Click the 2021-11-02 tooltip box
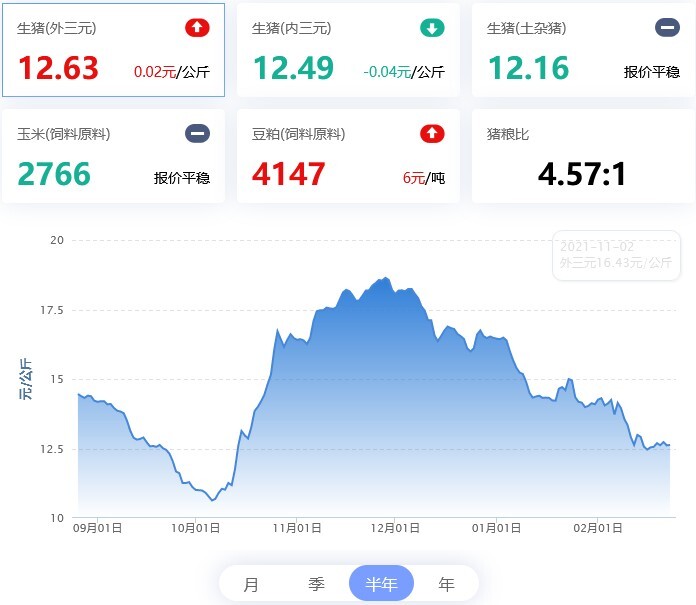Viewport: 696px width, 605px height. (616, 255)
